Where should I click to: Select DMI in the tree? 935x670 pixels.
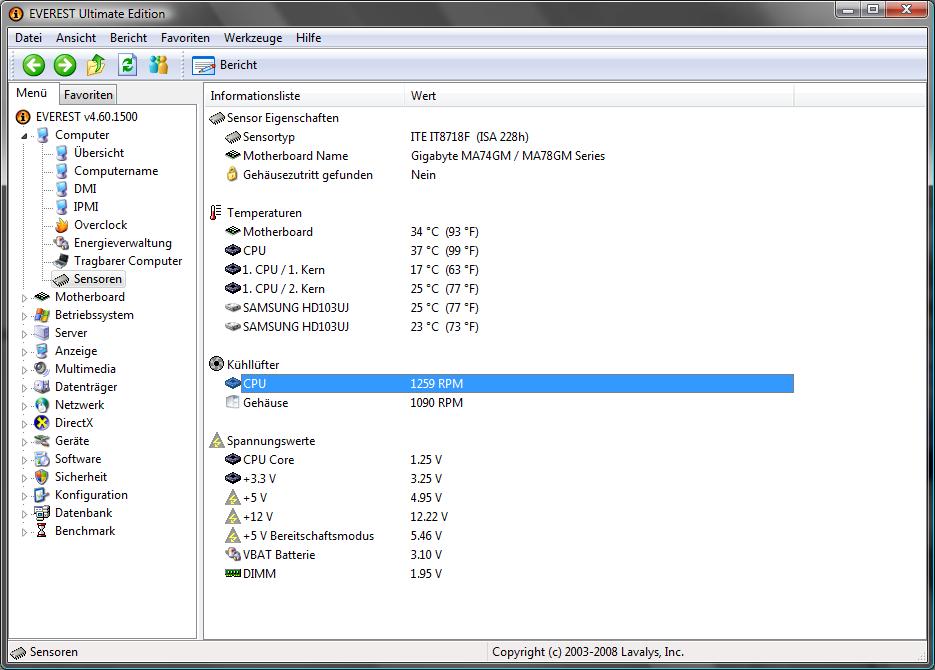pos(85,188)
